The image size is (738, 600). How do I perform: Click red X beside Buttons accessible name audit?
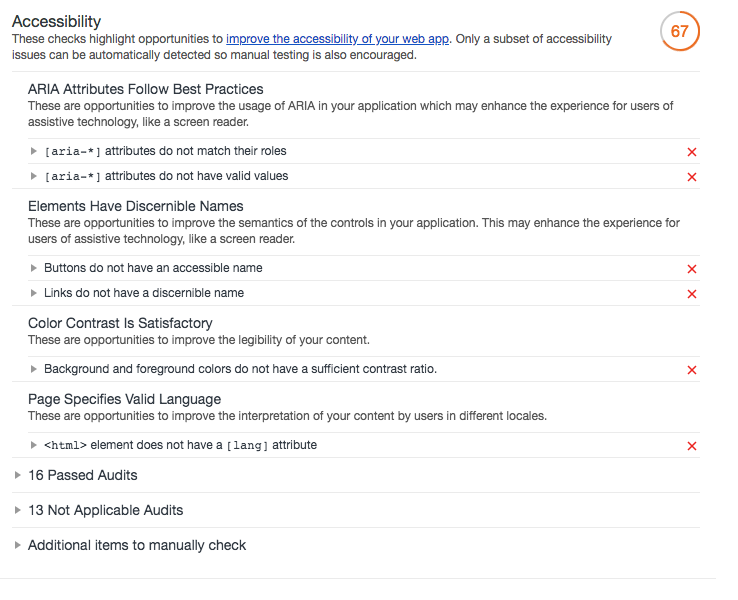coord(692,269)
